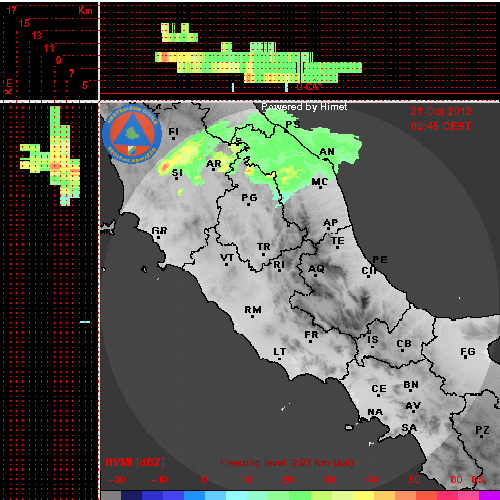Click the Powered by Himet text
The width and height of the screenshot is (500, 500).
pos(304,107)
